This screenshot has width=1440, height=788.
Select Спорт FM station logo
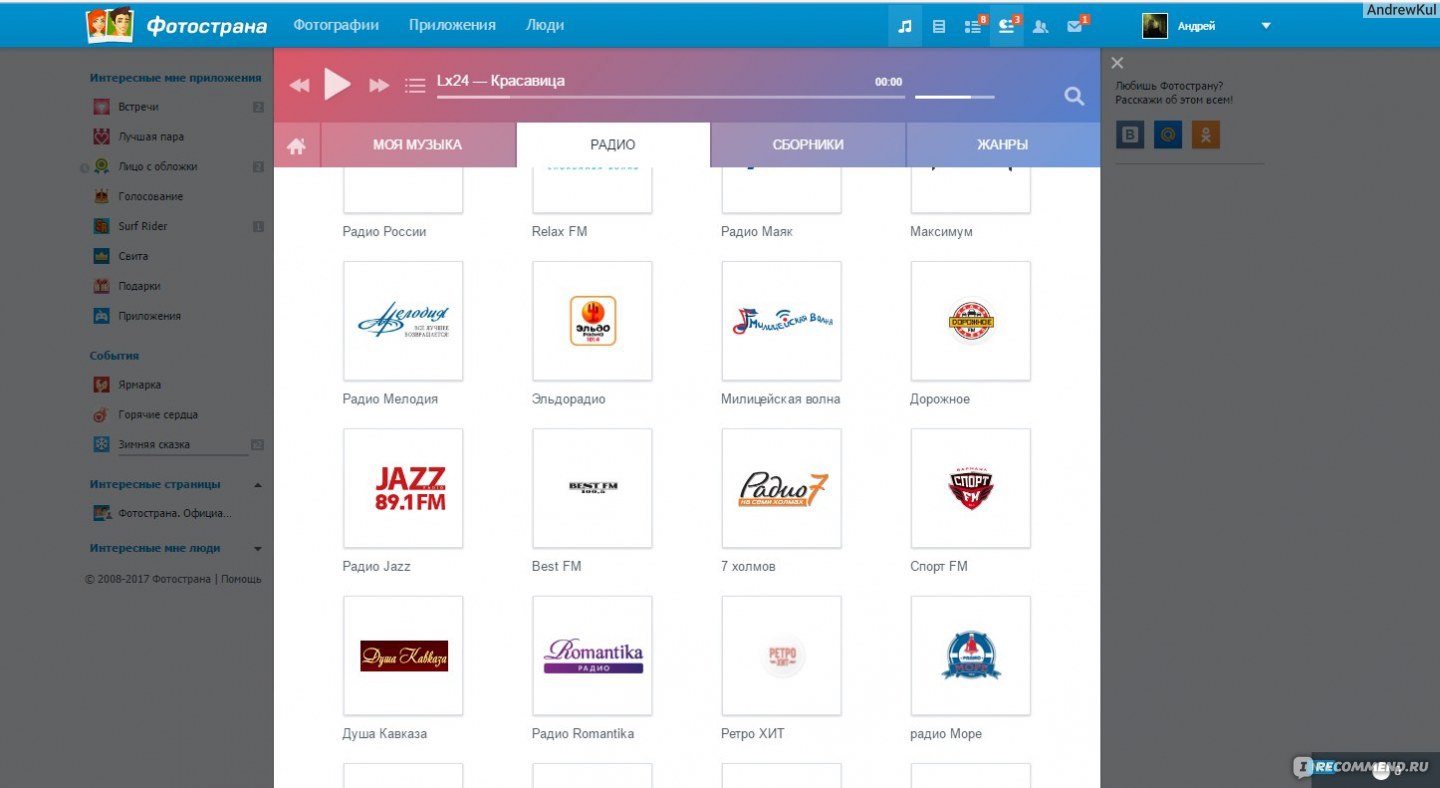970,488
